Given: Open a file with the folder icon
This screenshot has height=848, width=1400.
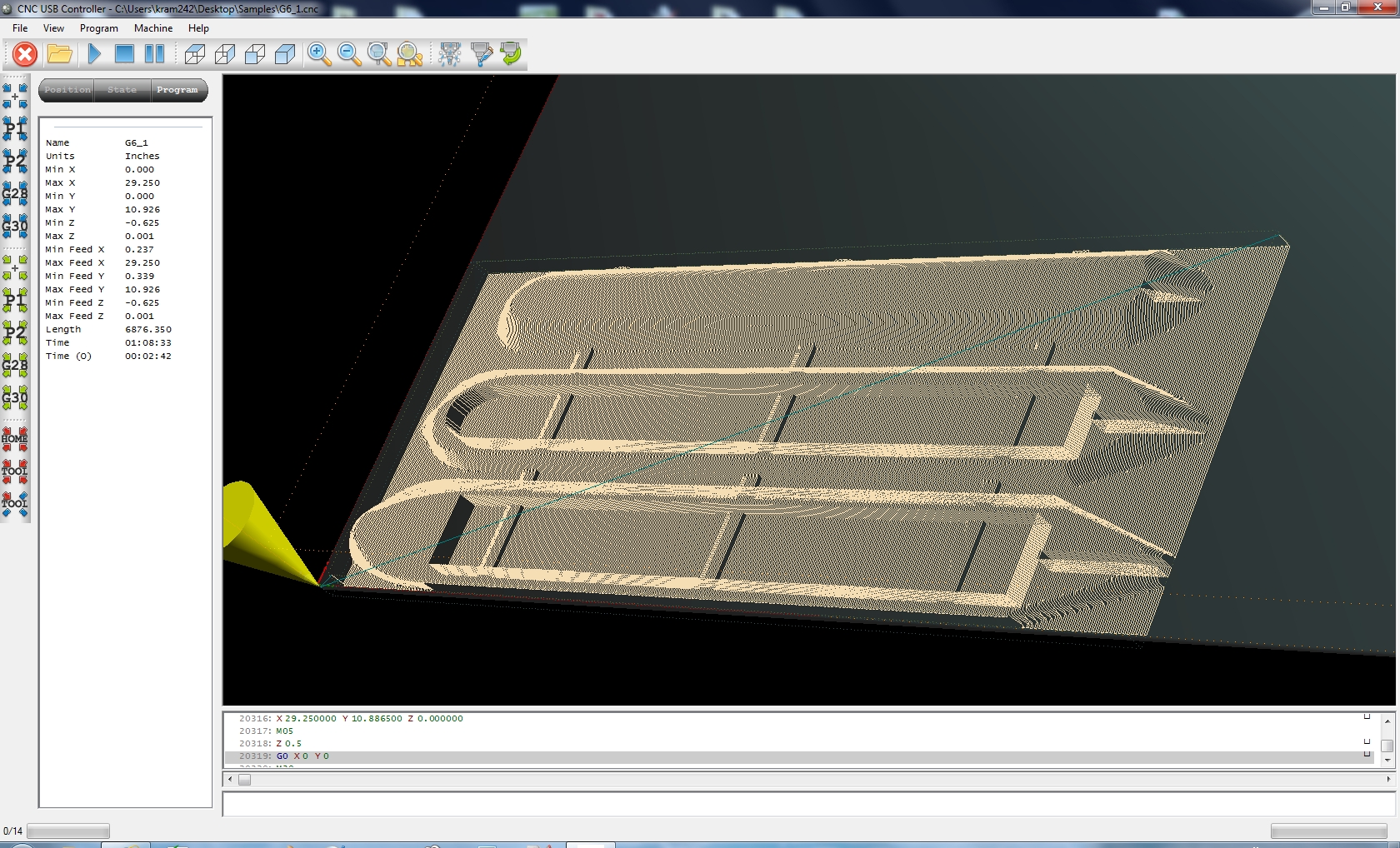Looking at the screenshot, I should [59, 55].
